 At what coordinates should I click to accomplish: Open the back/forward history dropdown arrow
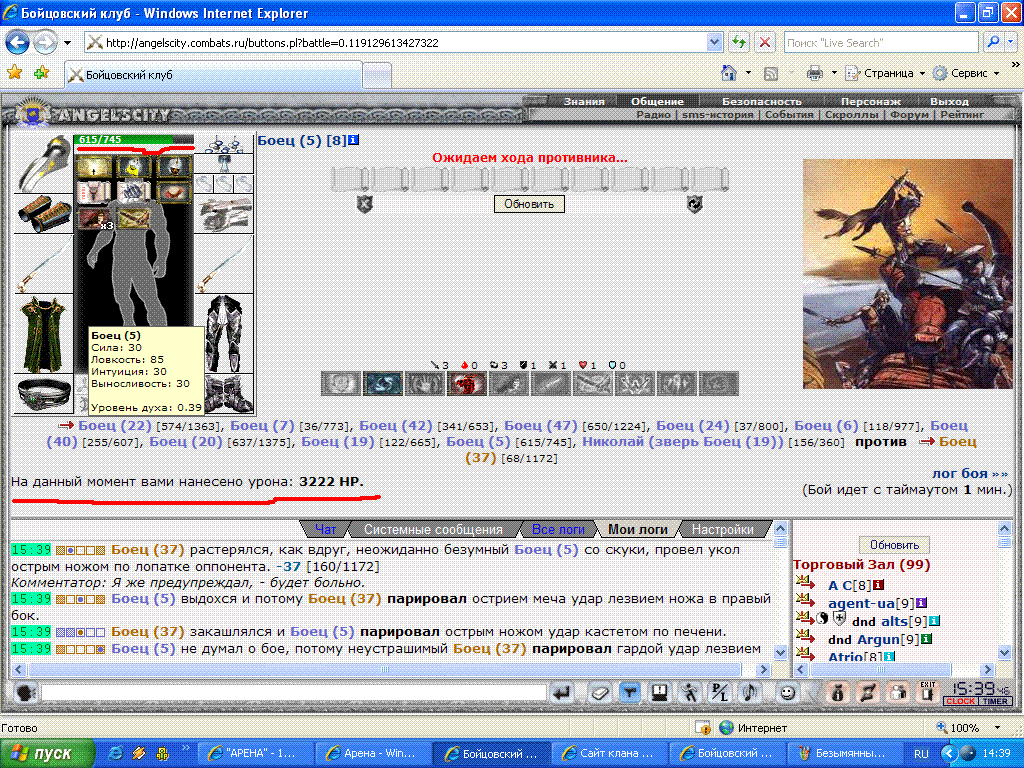(x=67, y=43)
